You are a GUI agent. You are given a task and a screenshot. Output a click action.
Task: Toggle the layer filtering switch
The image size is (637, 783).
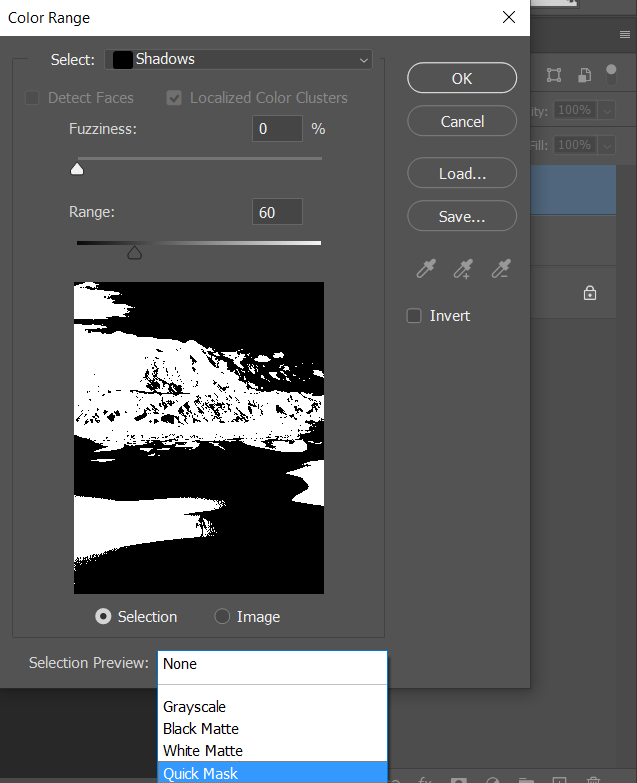point(610,73)
